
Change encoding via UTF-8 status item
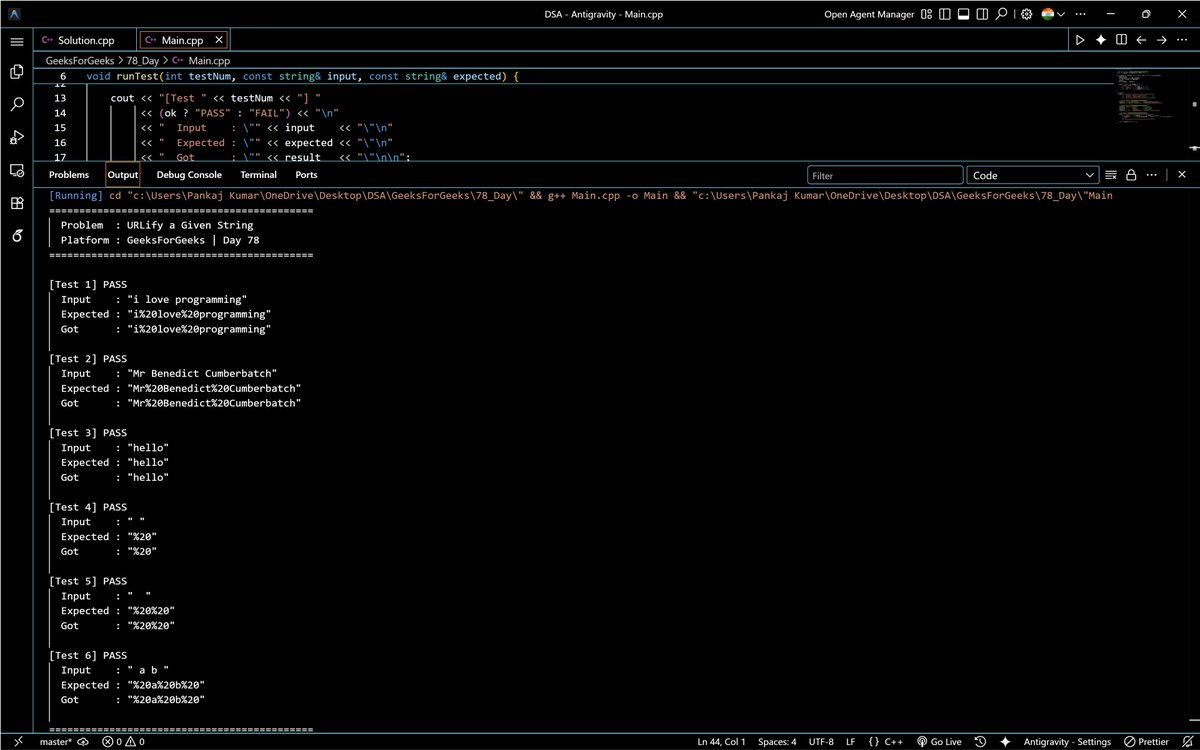819,742
